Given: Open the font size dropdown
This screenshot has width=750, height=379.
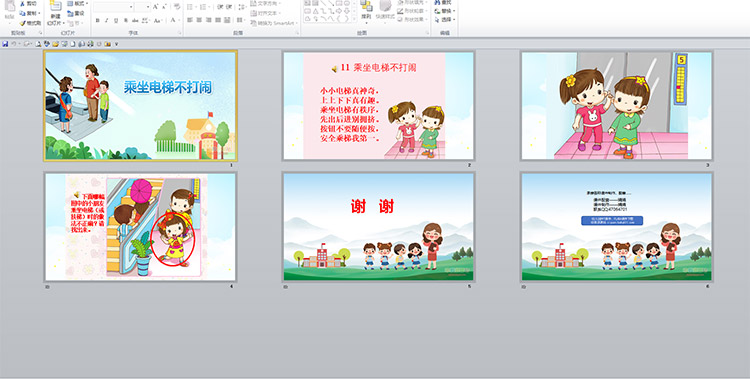Looking at the screenshot, I should [149, 7].
